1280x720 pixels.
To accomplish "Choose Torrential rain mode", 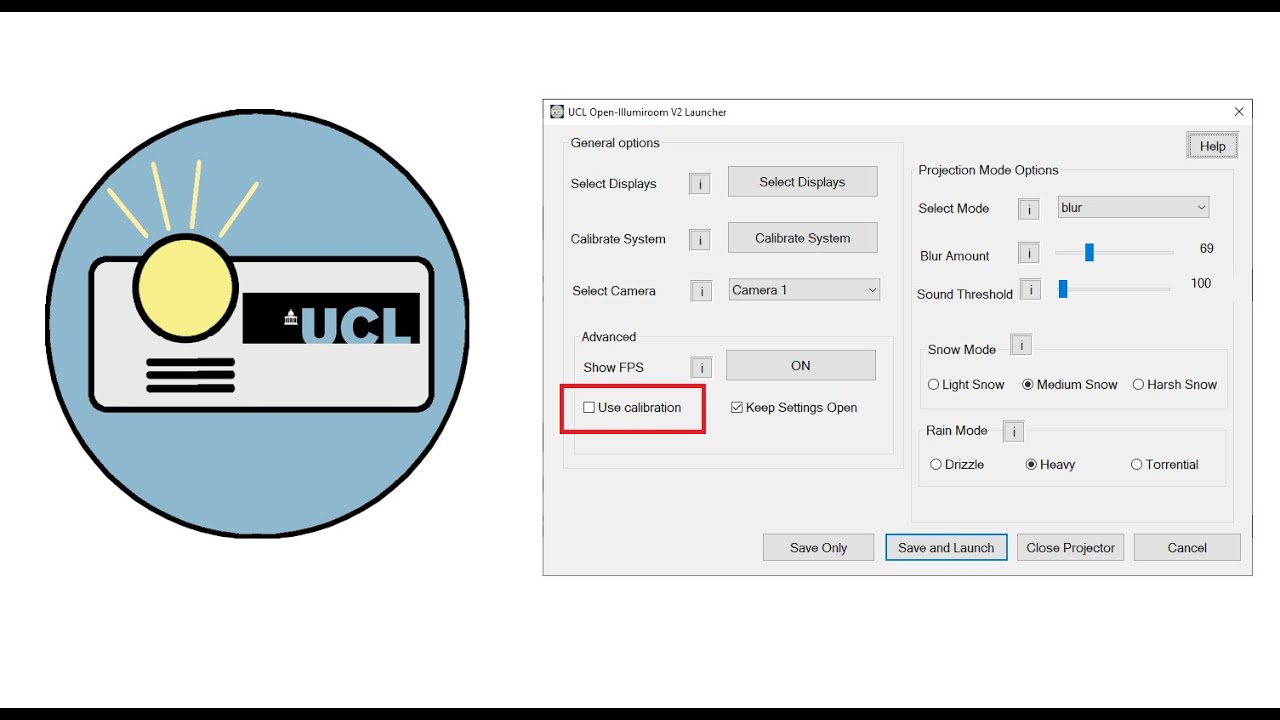I will 1136,464.
